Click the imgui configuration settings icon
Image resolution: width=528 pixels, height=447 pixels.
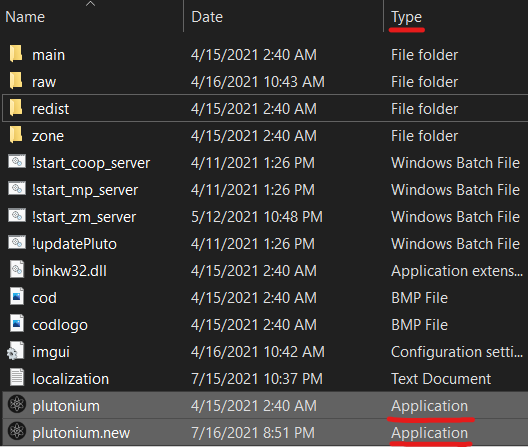15,351
